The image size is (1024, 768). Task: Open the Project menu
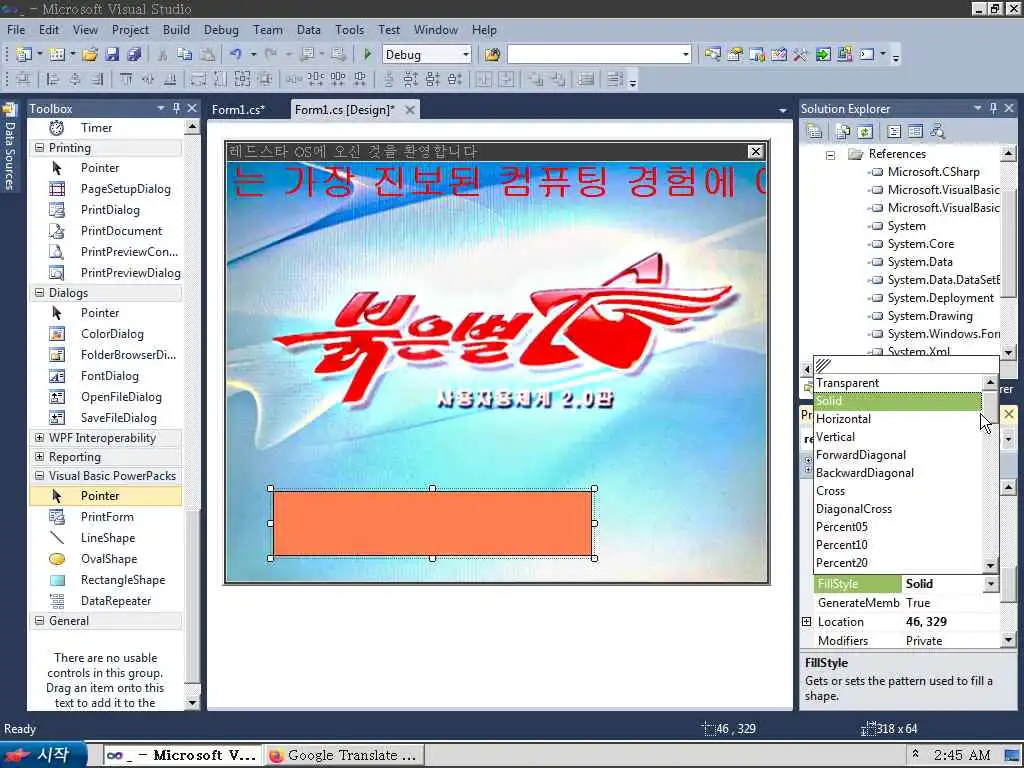click(130, 30)
